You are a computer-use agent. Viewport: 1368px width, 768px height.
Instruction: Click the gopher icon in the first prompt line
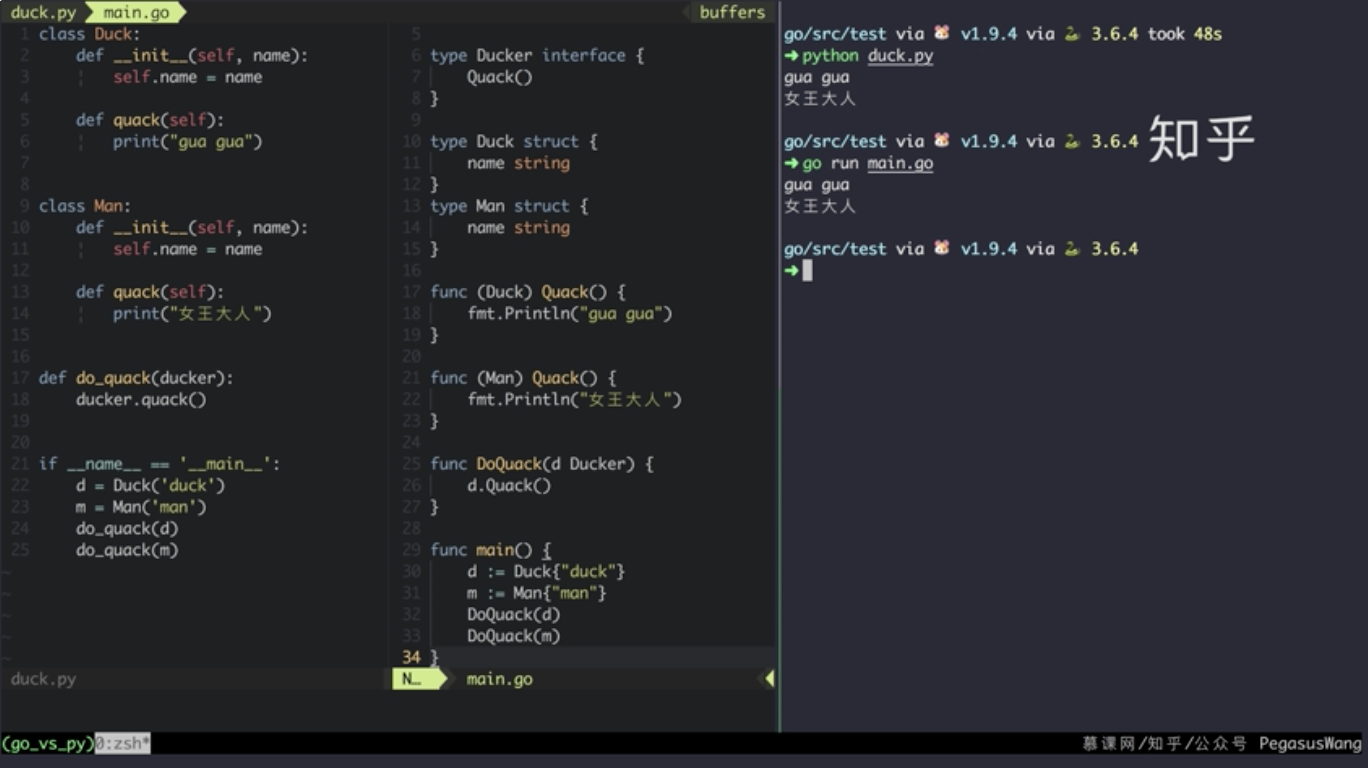tap(942, 34)
